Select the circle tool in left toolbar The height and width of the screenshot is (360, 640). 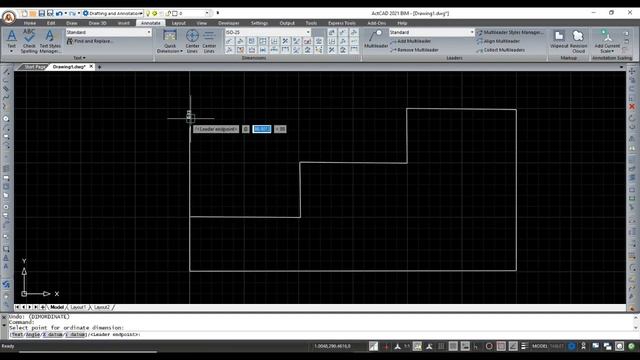pyautogui.click(x=6, y=119)
